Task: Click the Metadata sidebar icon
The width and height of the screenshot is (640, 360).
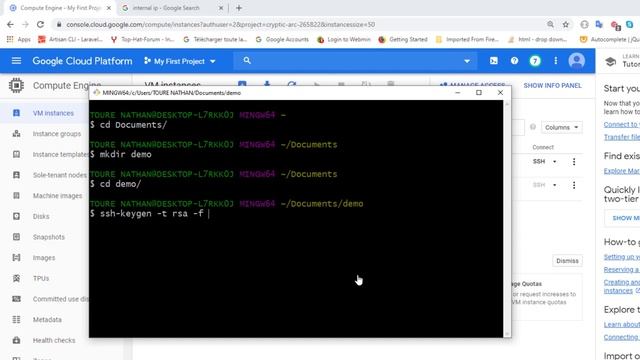Action: (16, 319)
